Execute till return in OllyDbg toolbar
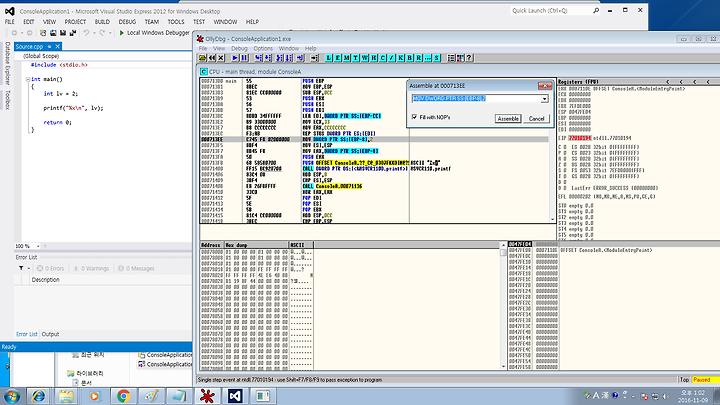720x405 pixels. coord(300,58)
